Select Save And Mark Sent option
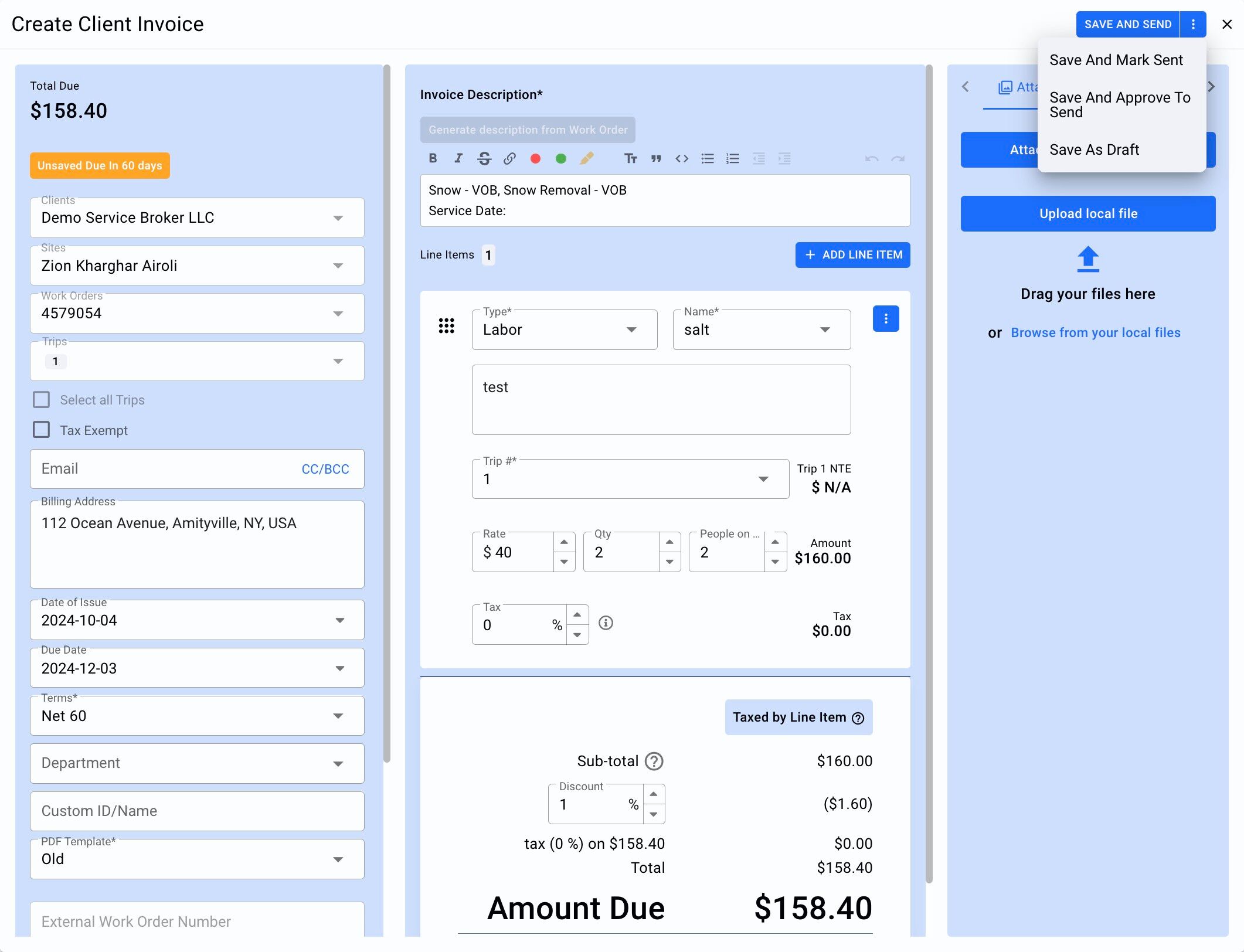The height and width of the screenshot is (952, 1244). click(x=1116, y=60)
